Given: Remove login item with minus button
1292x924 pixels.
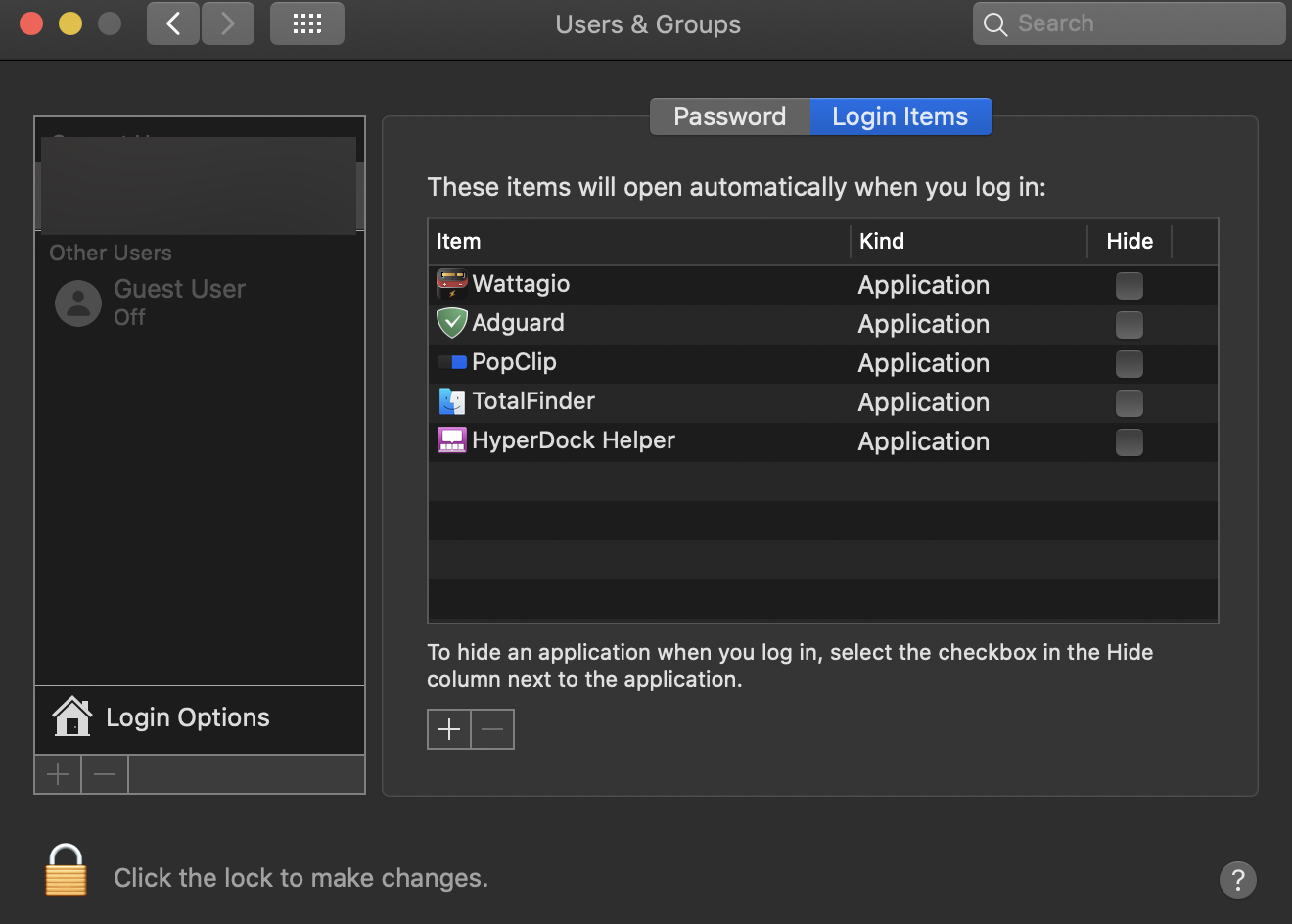Looking at the screenshot, I should click(x=492, y=729).
